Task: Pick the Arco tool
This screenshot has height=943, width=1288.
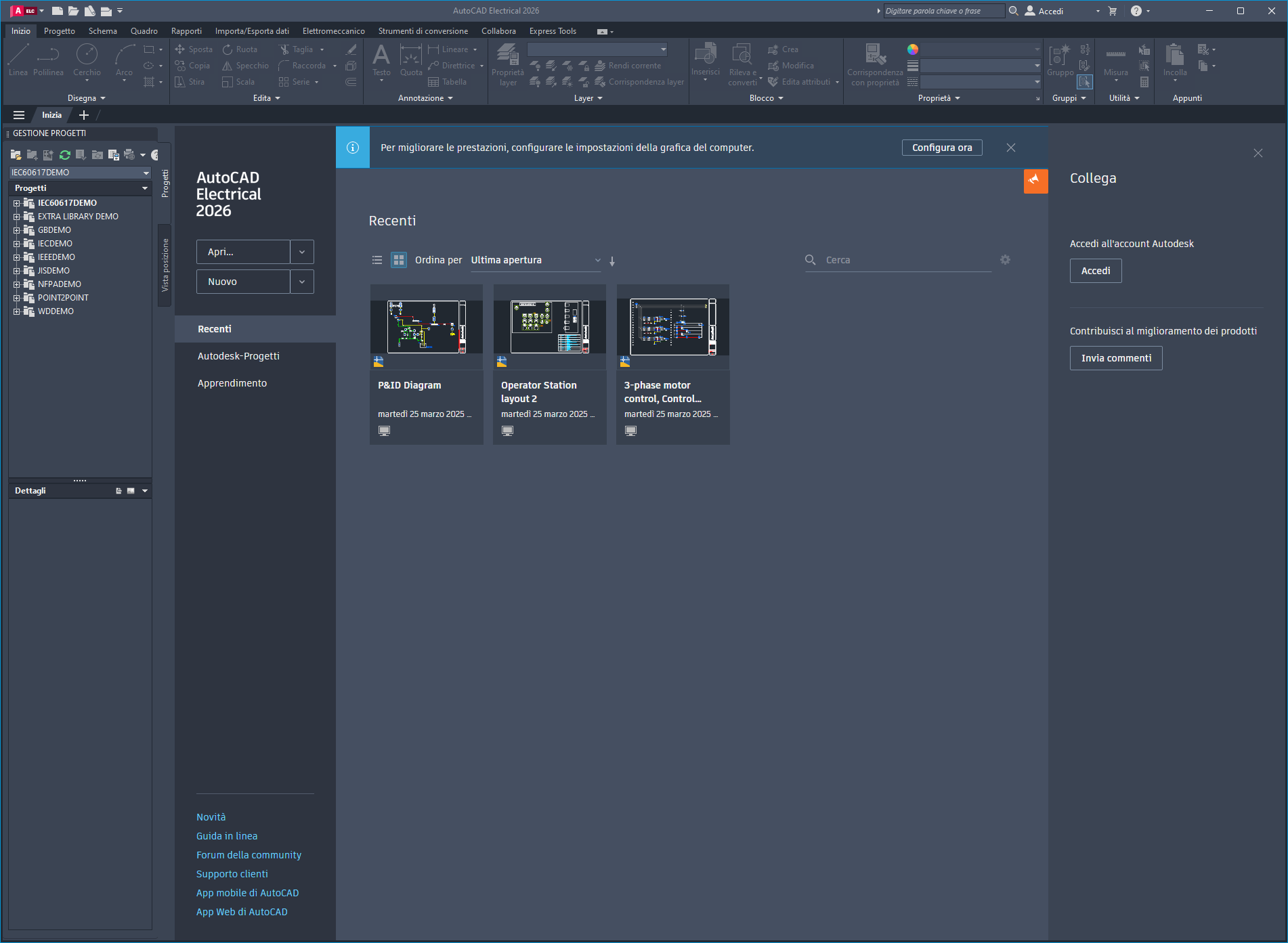Action: [124, 60]
